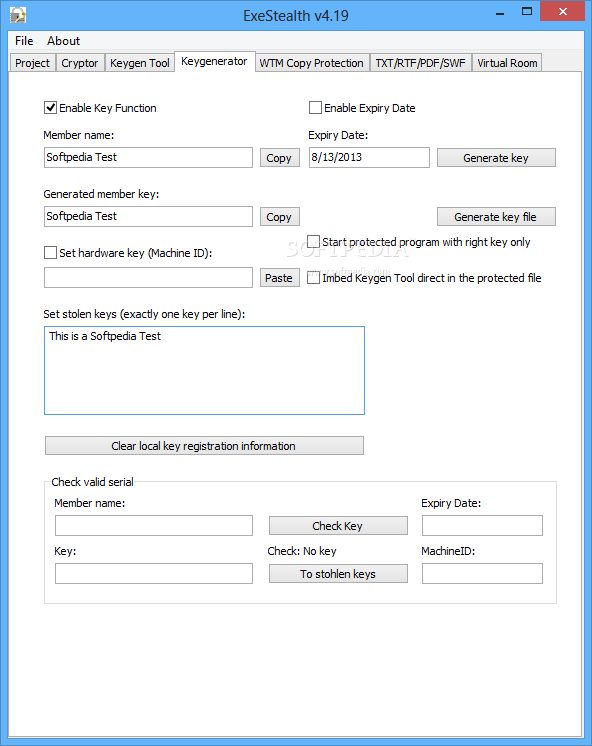Open the WTM Copy Protection tab
The height and width of the screenshot is (746, 592).
[x=312, y=63]
